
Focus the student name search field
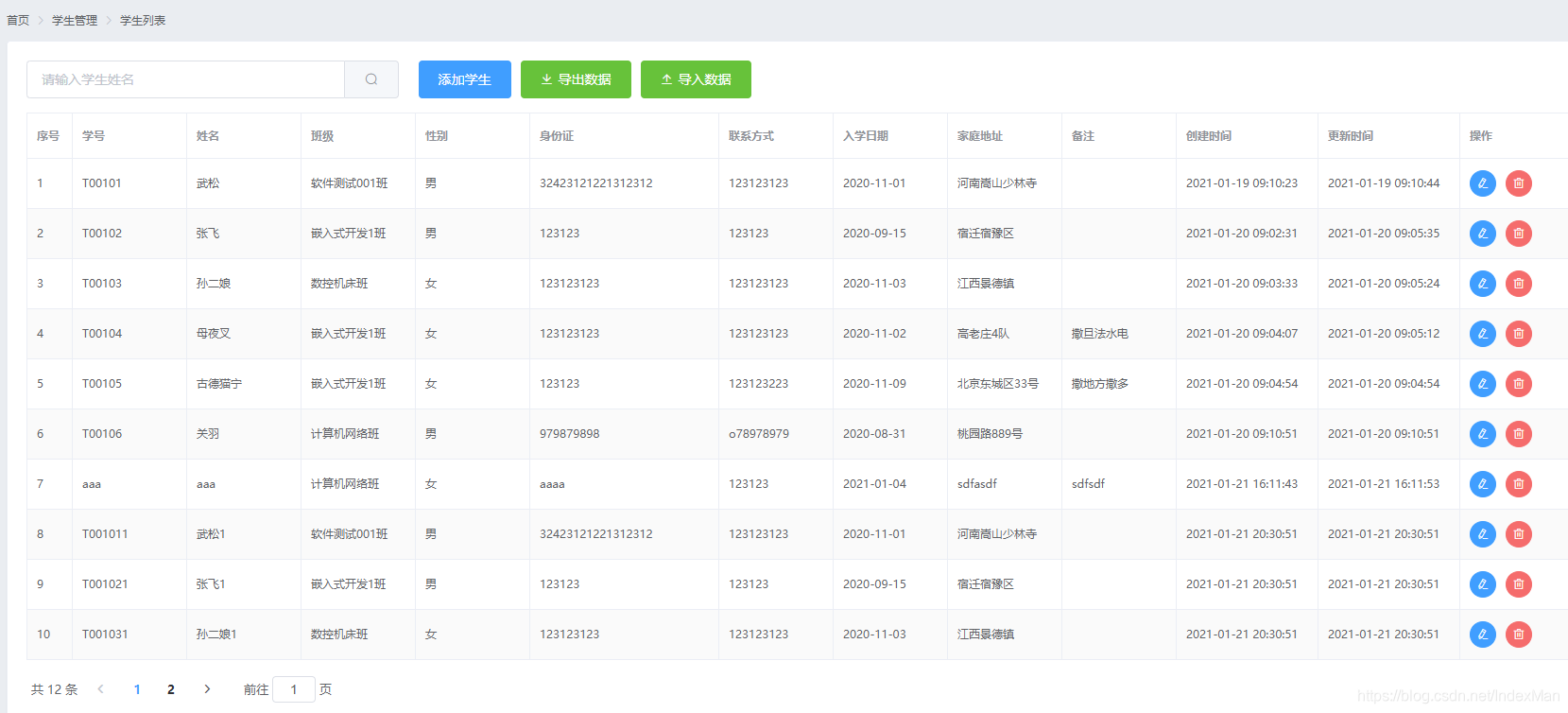tap(185, 79)
